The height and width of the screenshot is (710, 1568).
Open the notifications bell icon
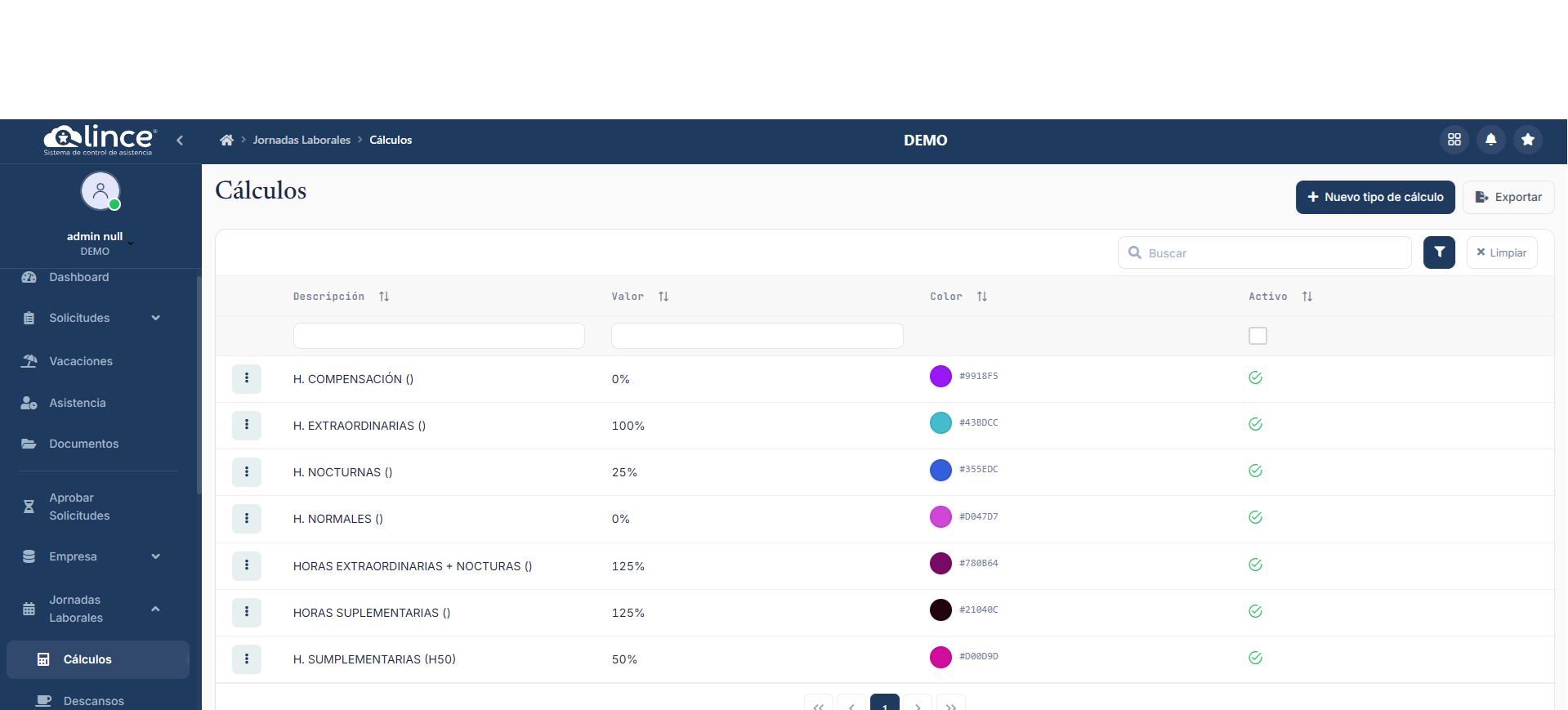(x=1490, y=140)
